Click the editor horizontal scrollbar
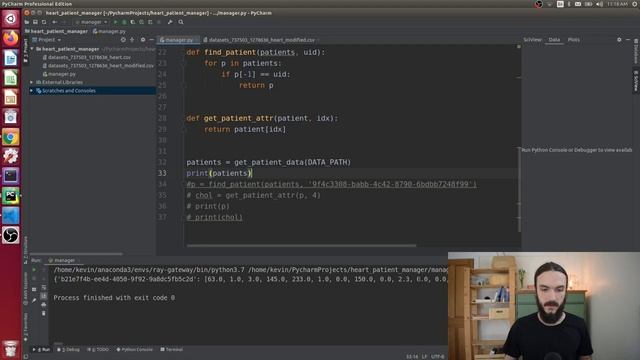This screenshot has width=640, height=360. click(301, 245)
